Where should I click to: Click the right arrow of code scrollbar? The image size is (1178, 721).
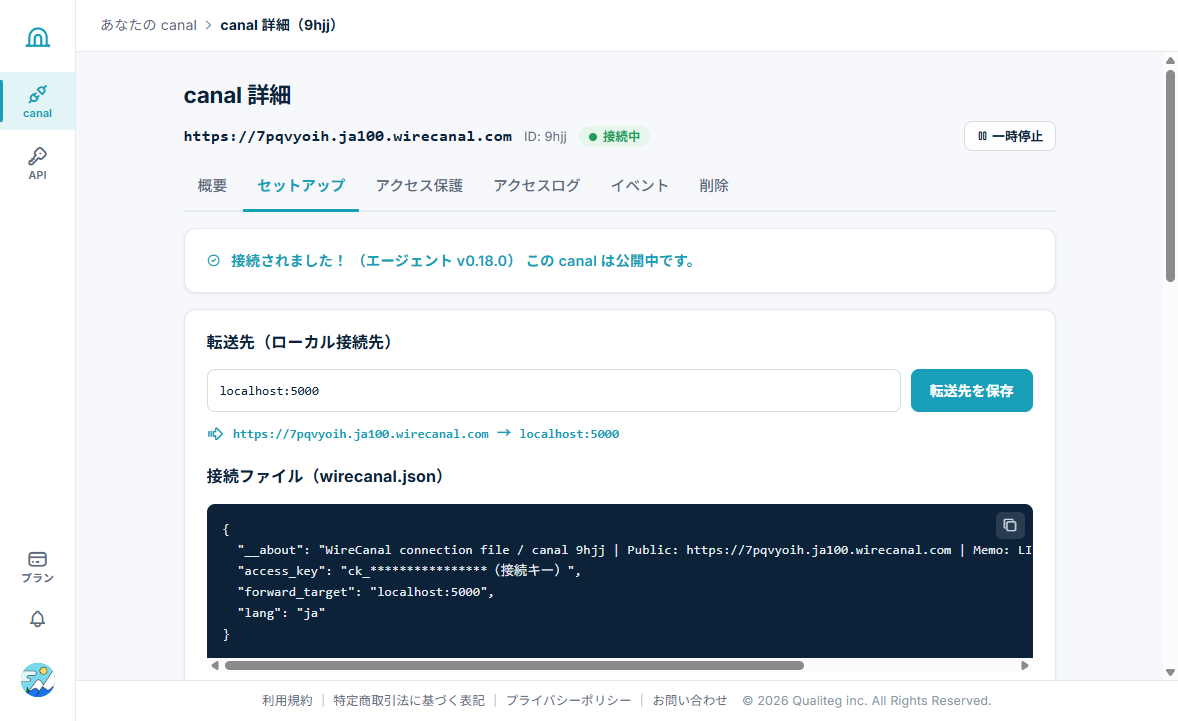point(1024,665)
